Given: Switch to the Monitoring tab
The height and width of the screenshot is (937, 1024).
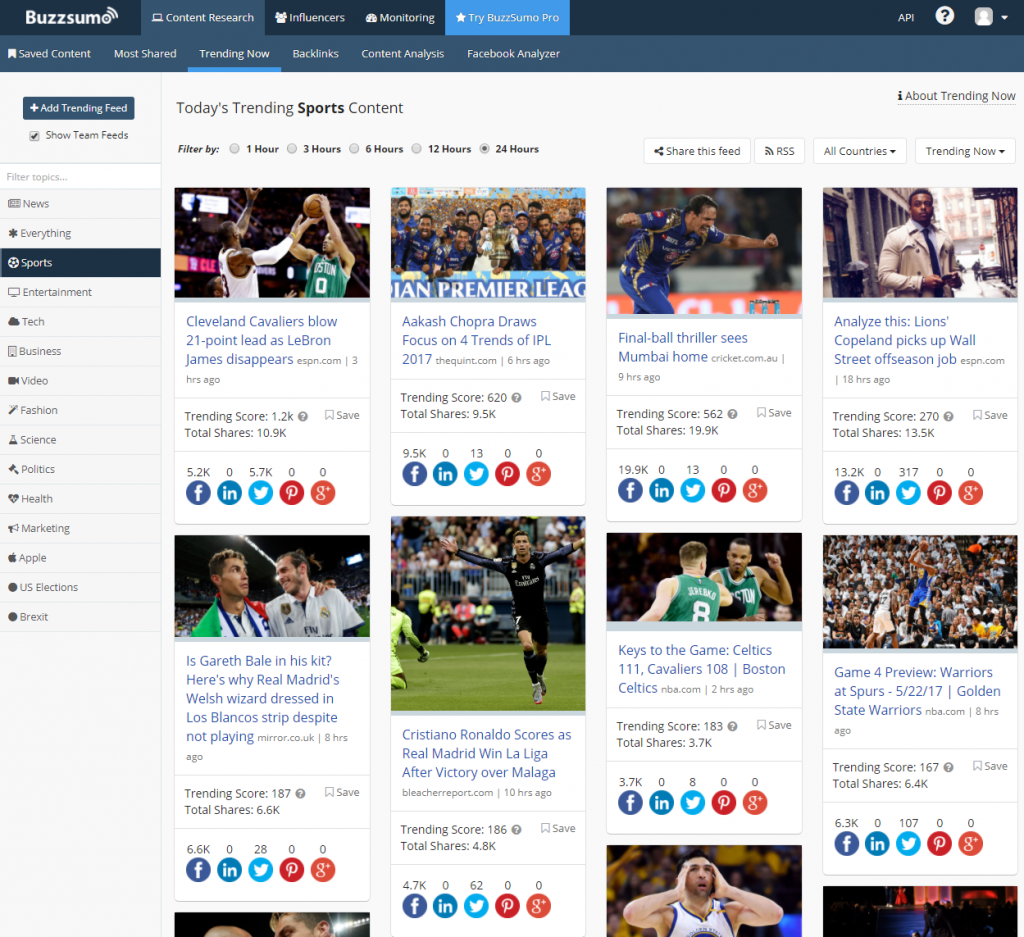Looking at the screenshot, I should coord(400,18).
